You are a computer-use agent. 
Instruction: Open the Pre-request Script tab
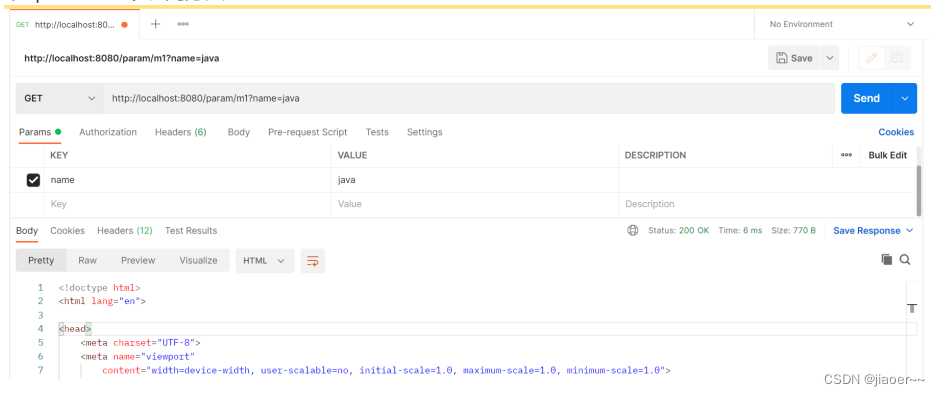click(308, 132)
